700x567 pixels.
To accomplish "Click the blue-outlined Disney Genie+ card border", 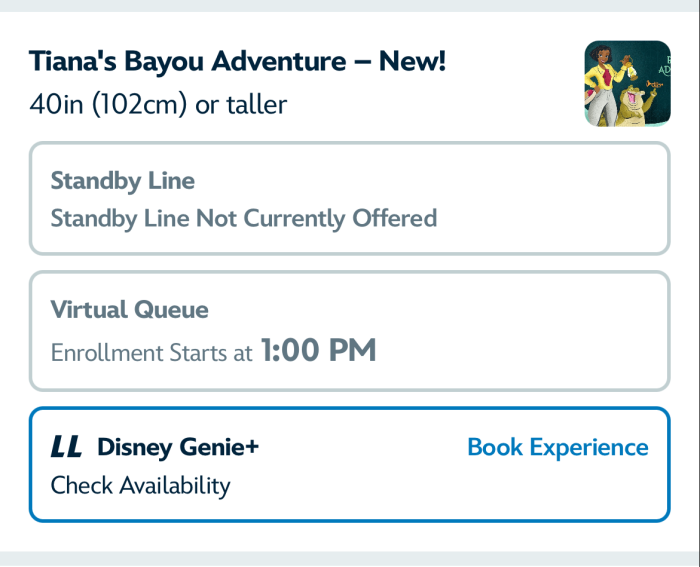I will [x=350, y=408].
